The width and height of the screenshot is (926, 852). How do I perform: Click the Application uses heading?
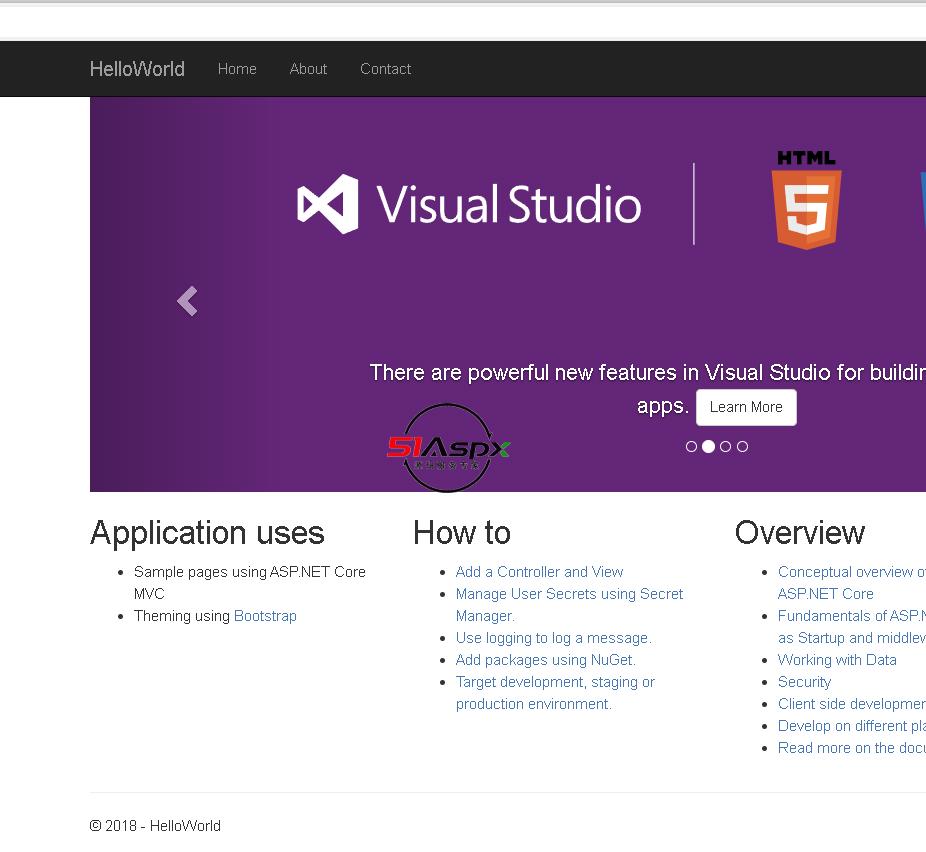(207, 533)
